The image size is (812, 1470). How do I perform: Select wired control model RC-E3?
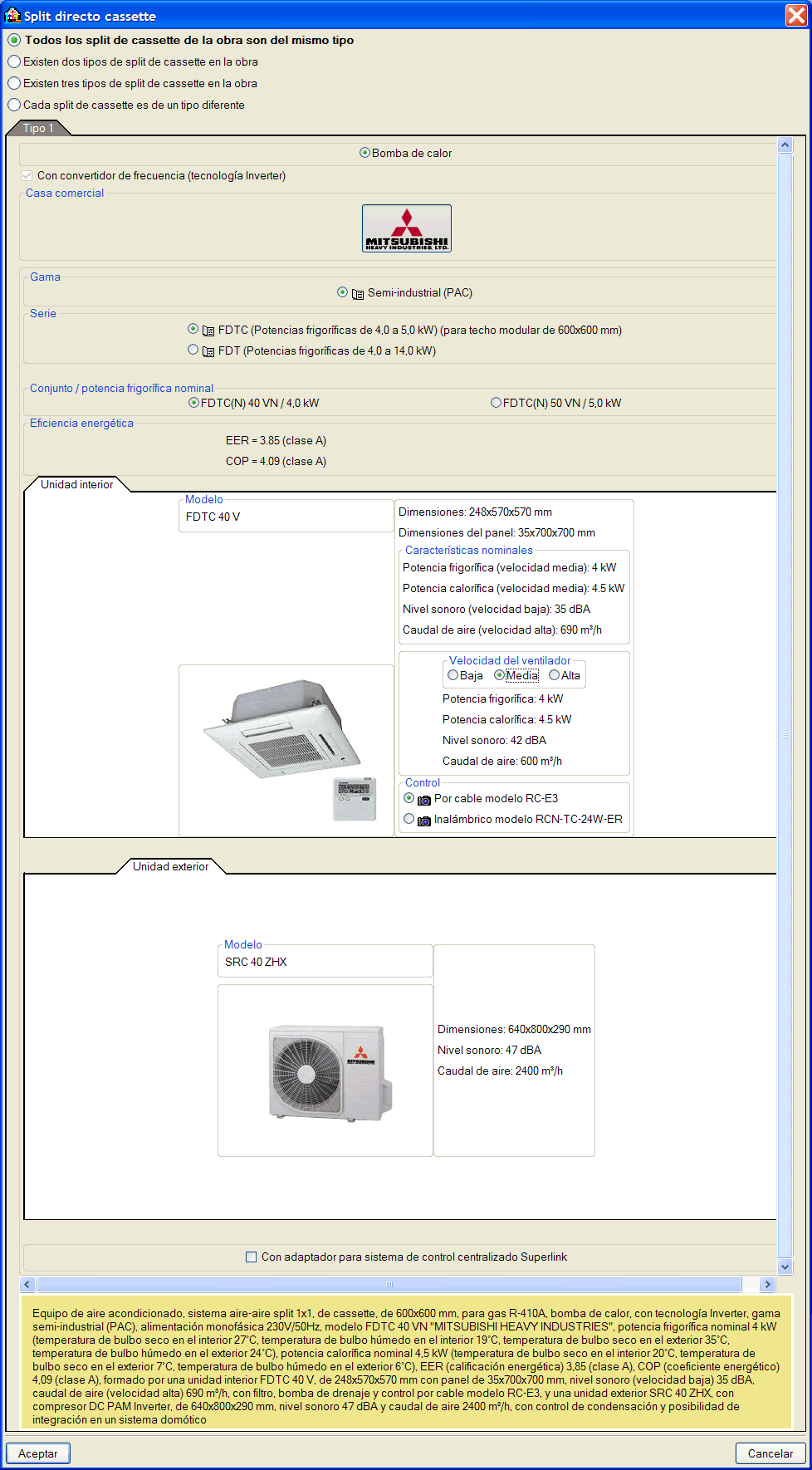click(x=408, y=798)
